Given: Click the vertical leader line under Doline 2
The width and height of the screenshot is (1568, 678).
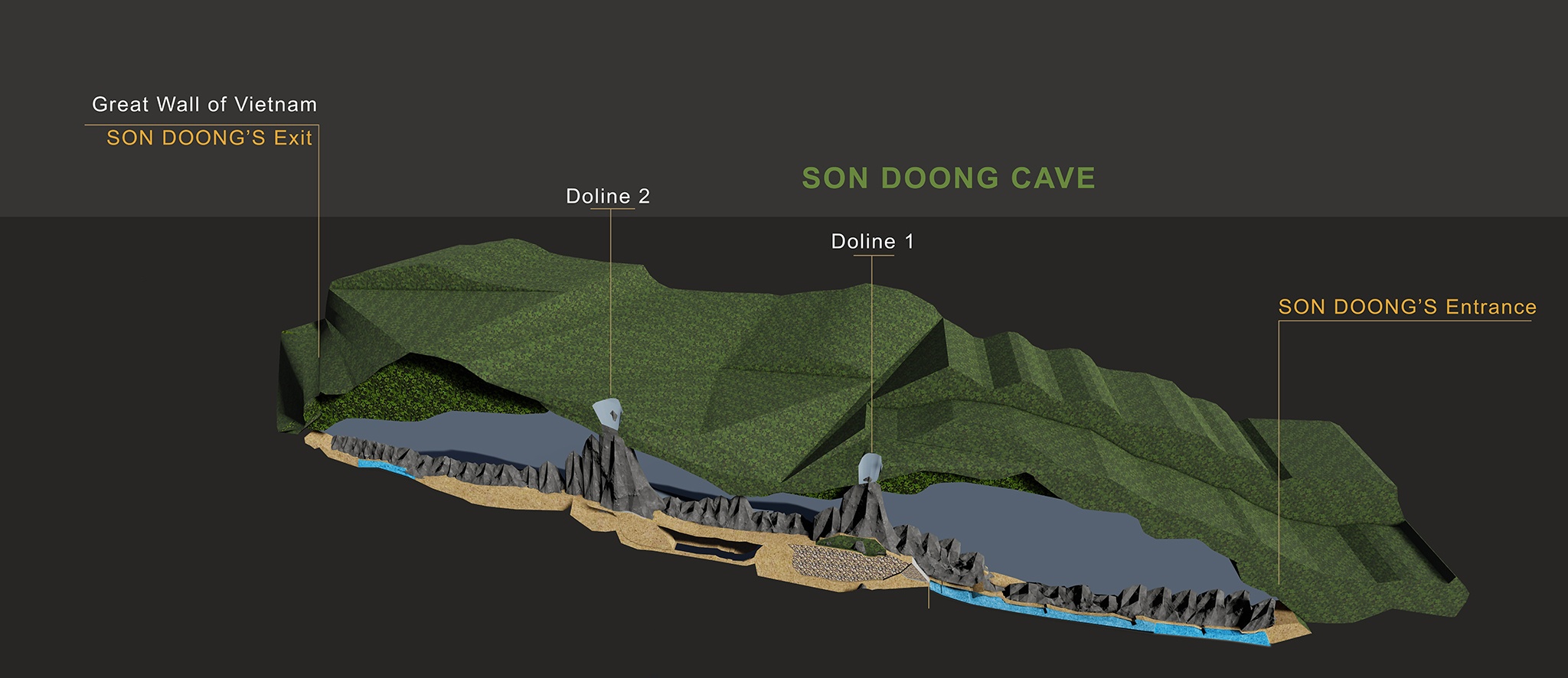Looking at the screenshot, I should tap(611, 306).
